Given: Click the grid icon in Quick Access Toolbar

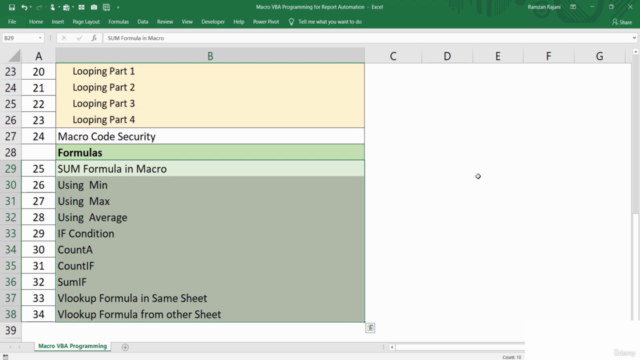Looking at the screenshot, I should point(82,7).
